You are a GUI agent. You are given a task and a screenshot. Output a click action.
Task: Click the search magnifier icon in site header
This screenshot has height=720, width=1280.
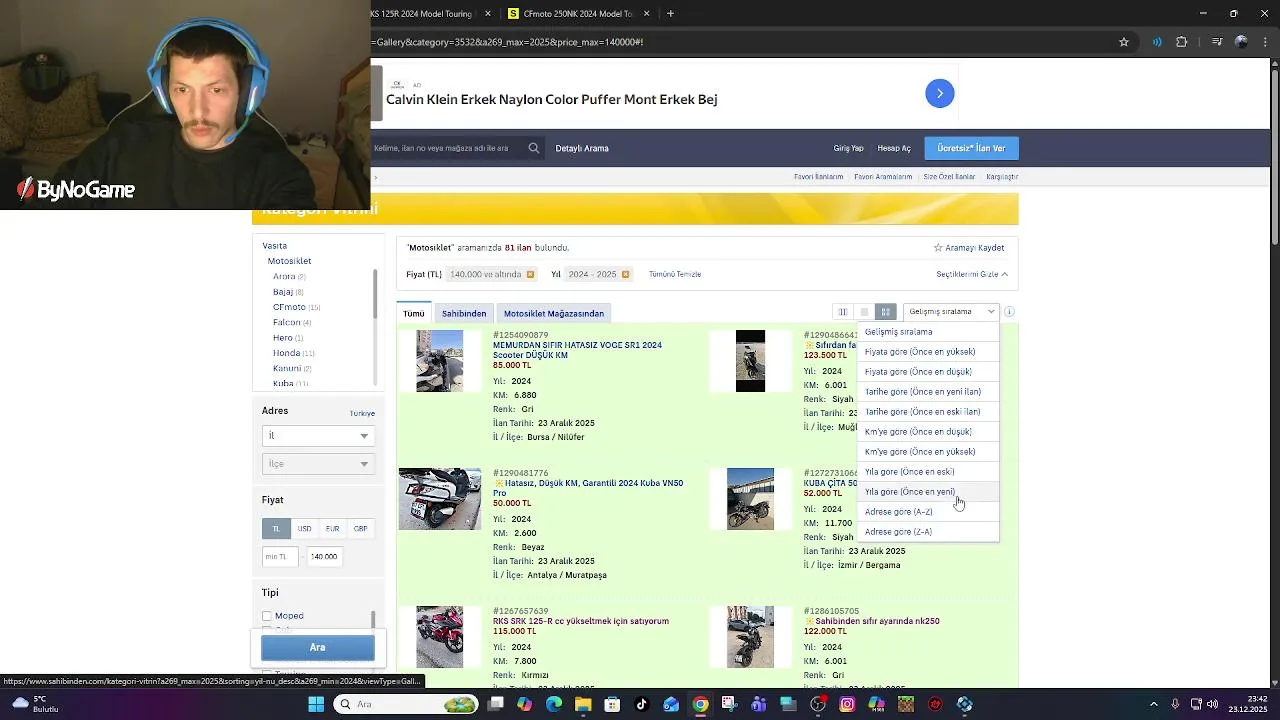(x=534, y=148)
